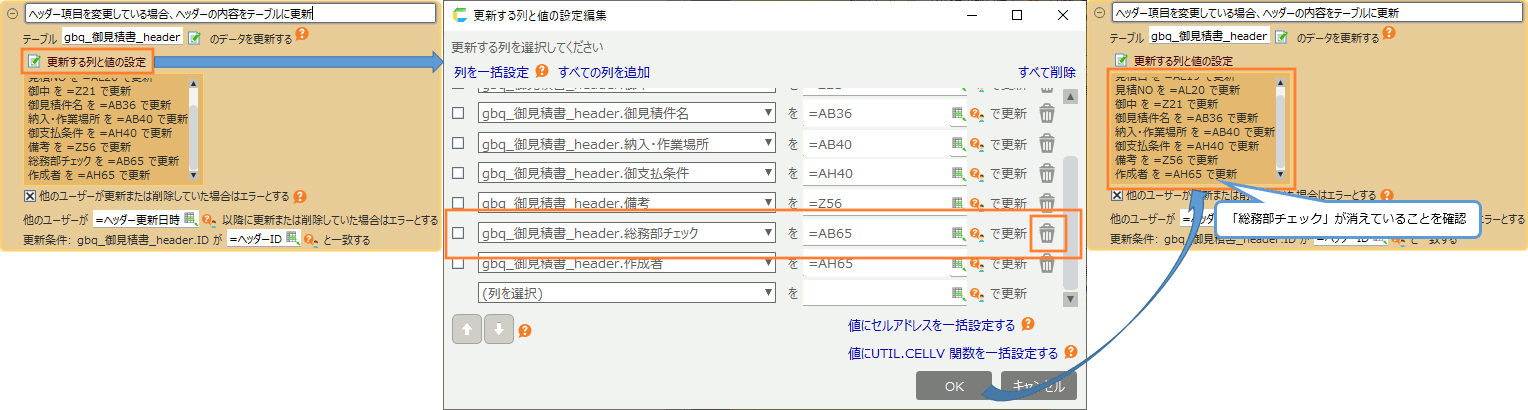Click the 列を一括設定 link
Image resolution: width=1528 pixels, height=410 pixels.
pos(491,72)
